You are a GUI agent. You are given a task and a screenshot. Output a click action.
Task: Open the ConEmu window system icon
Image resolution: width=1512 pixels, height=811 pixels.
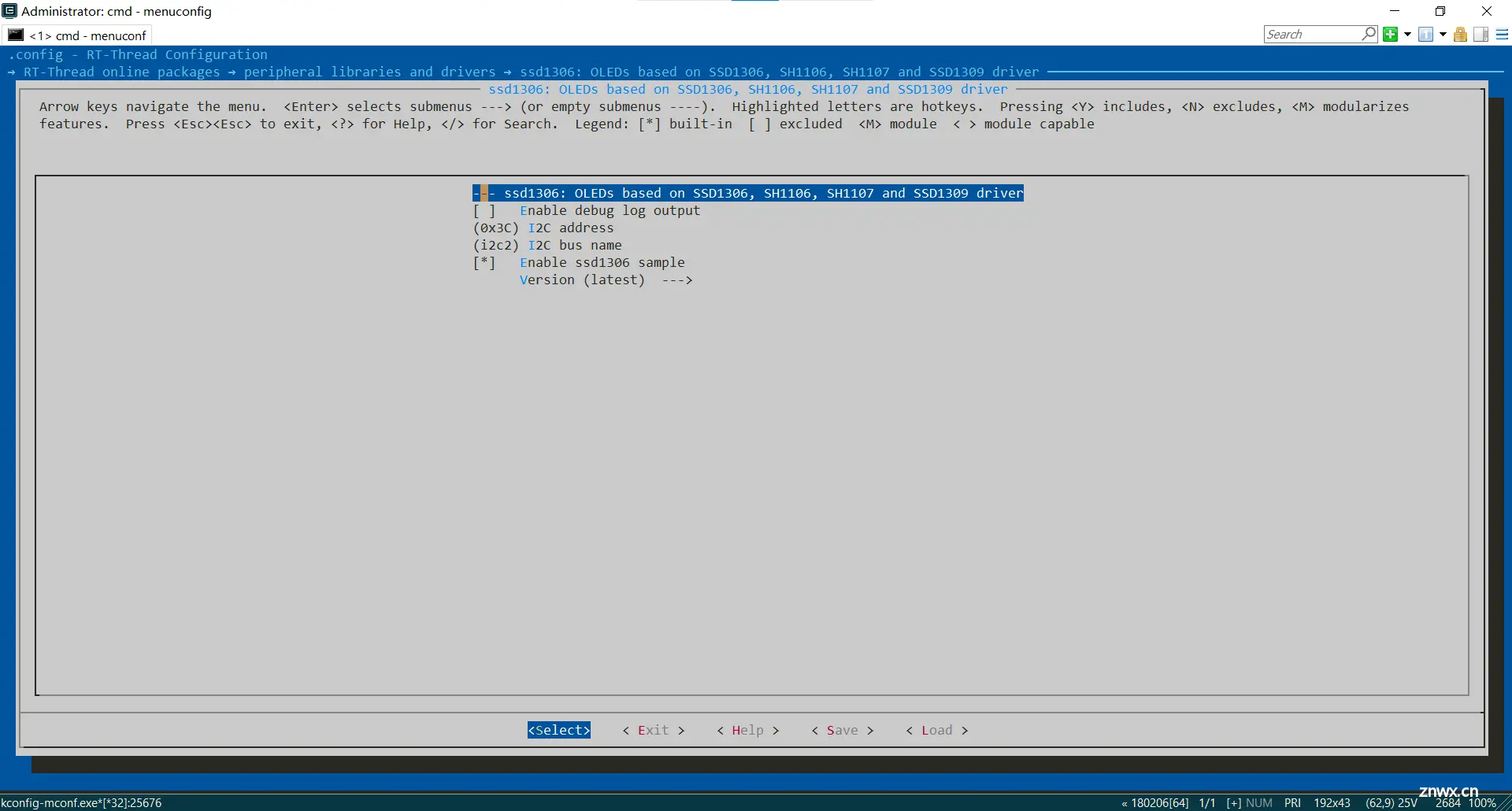pos(9,11)
